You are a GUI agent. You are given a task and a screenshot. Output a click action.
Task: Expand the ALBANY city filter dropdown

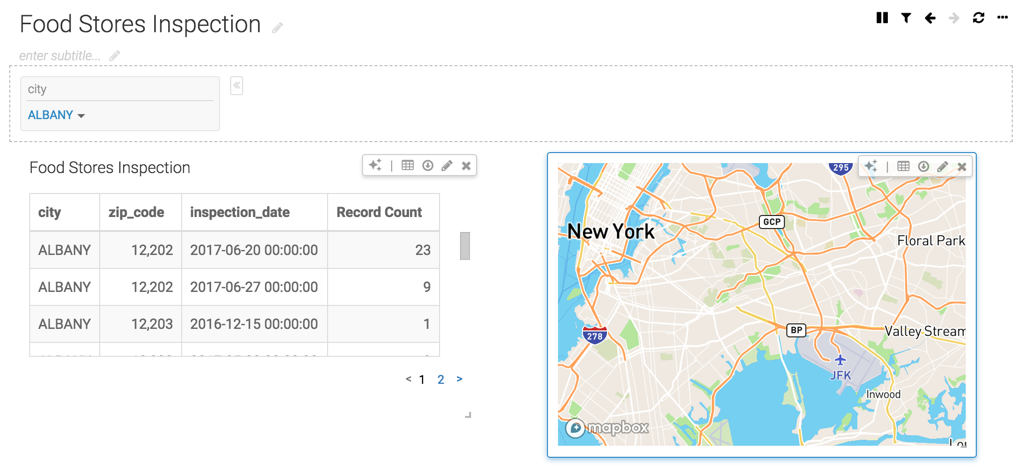(x=56, y=115)
